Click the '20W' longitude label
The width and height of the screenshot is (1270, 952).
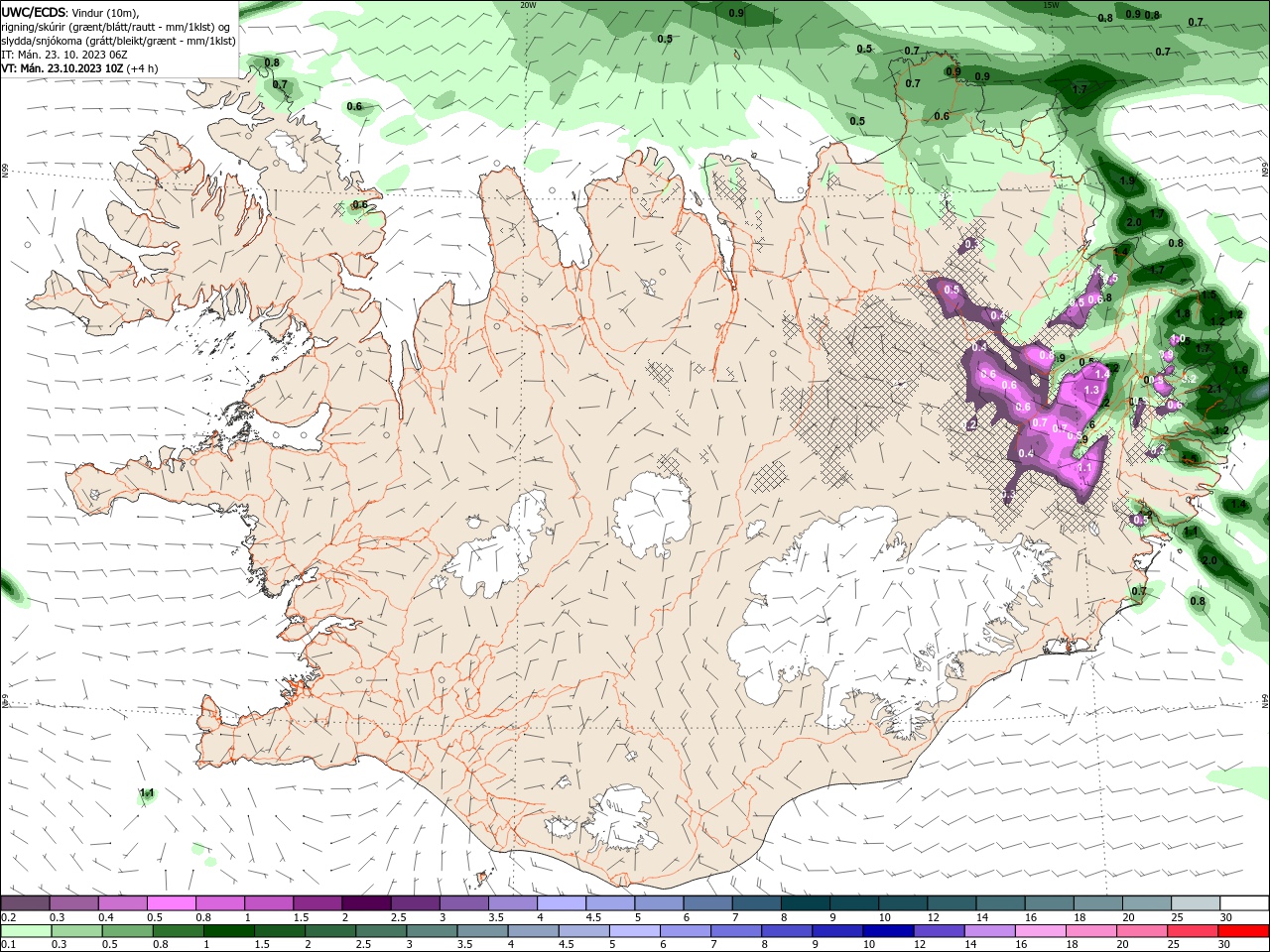[528, 5]
